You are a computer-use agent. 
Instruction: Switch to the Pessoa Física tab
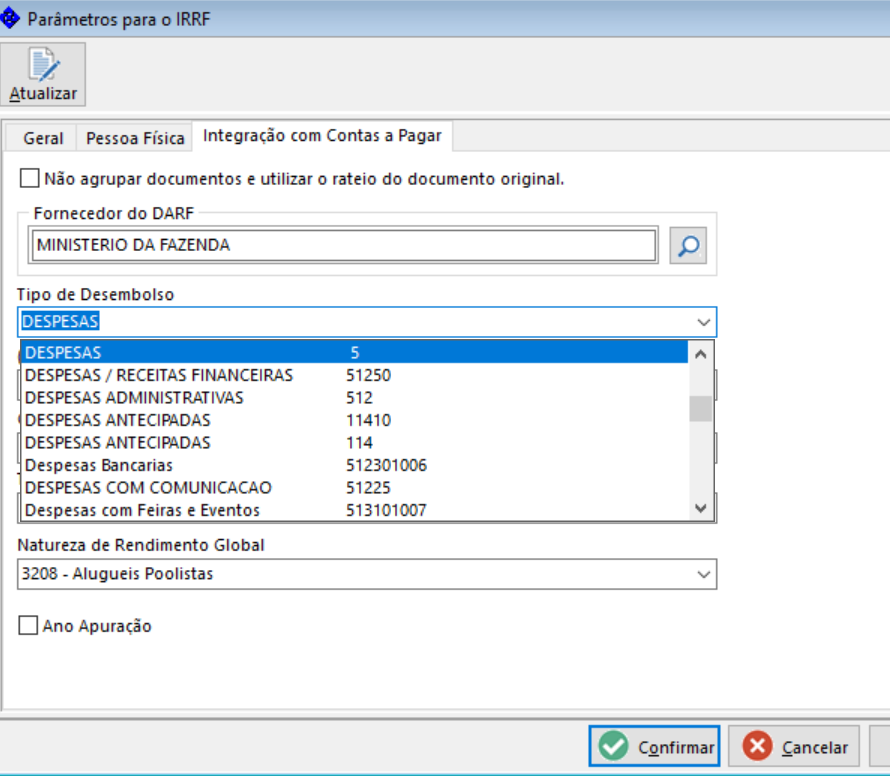(135, 138)
